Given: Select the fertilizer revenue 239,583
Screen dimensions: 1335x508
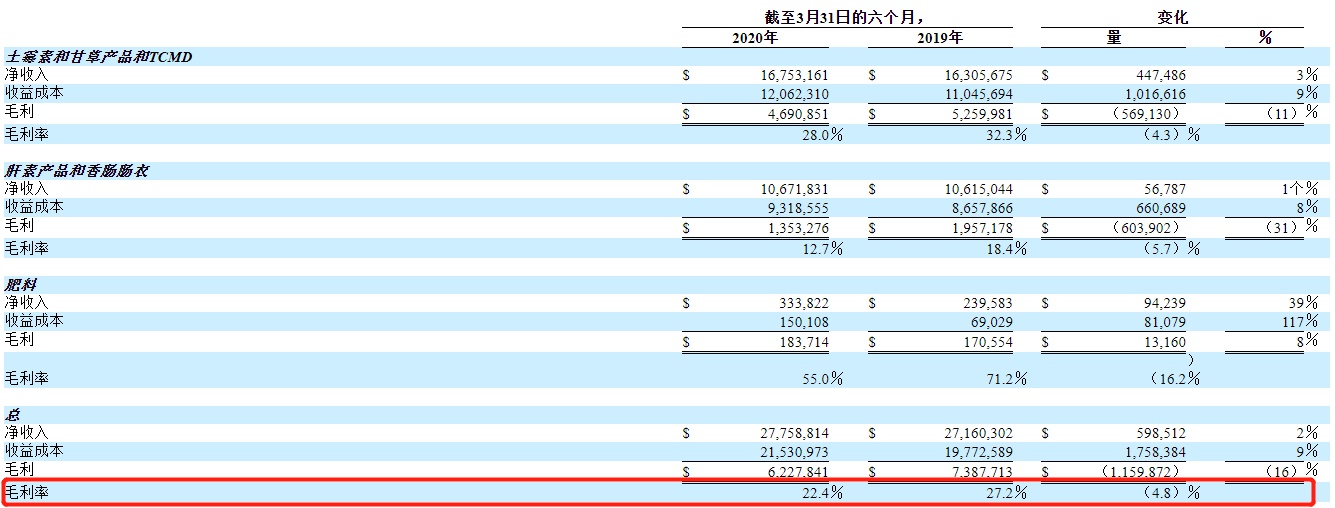Looking at the screenshot, I should pyautogui.click(x=987, y=302).
